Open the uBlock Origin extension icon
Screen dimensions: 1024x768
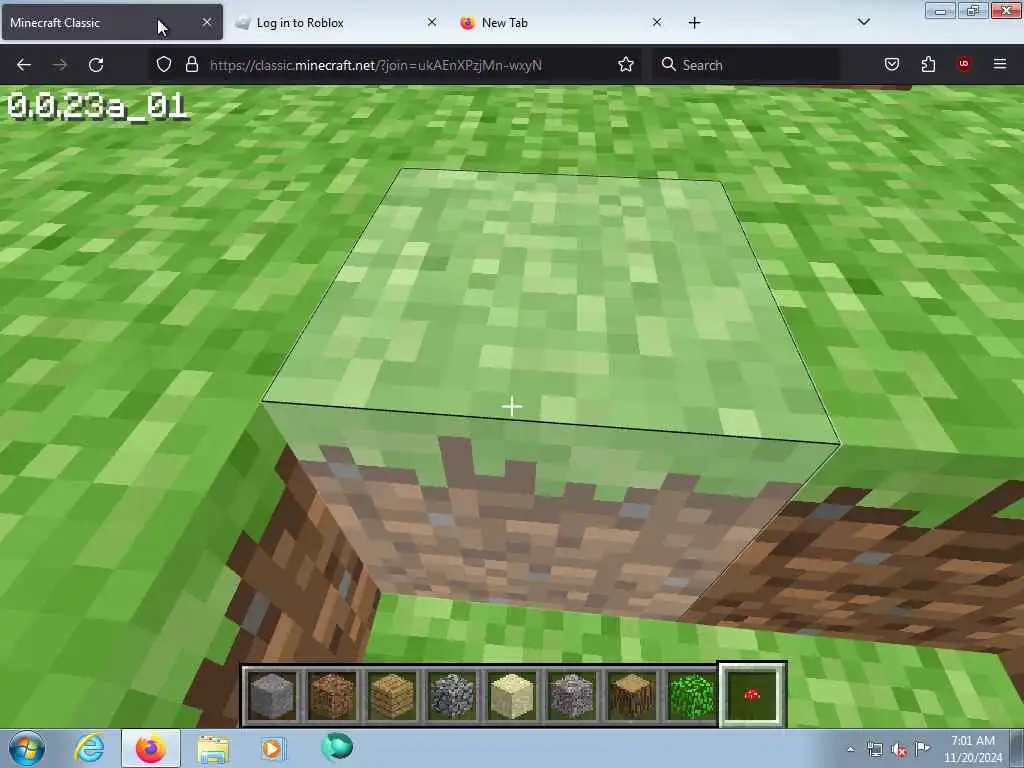point(964,64)
